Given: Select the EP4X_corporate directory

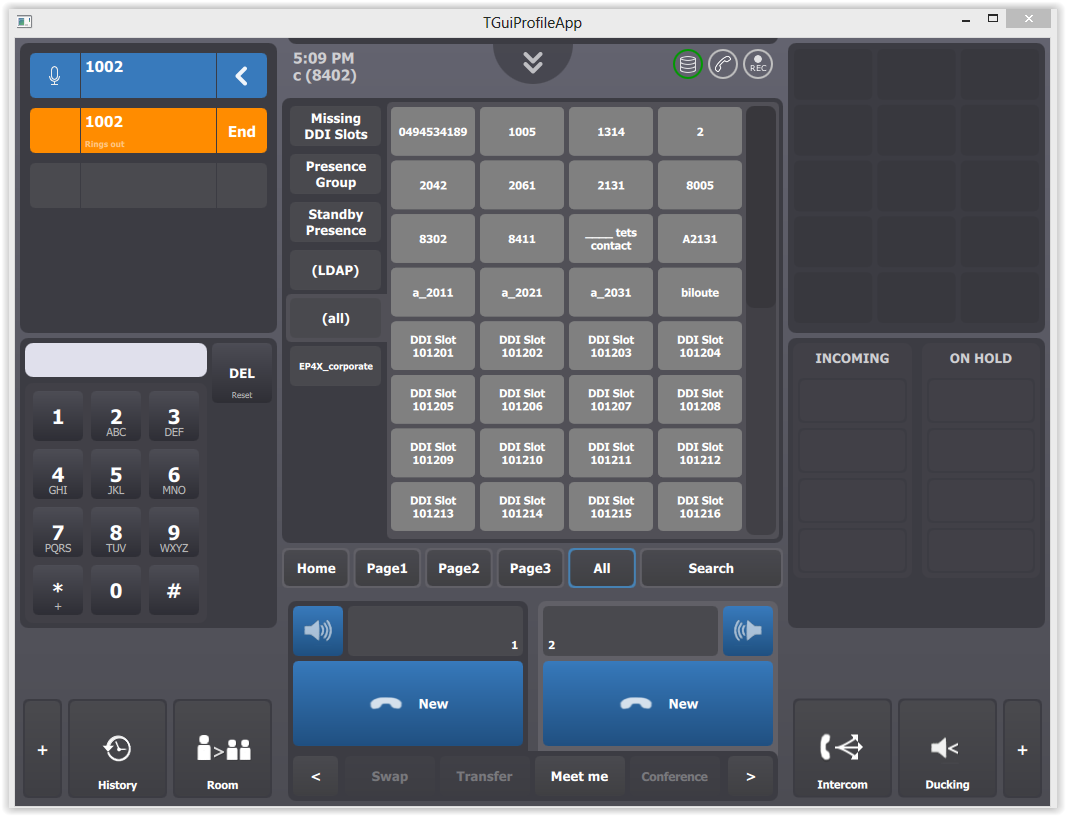Looking at the screenshot, I should [336, 367].
